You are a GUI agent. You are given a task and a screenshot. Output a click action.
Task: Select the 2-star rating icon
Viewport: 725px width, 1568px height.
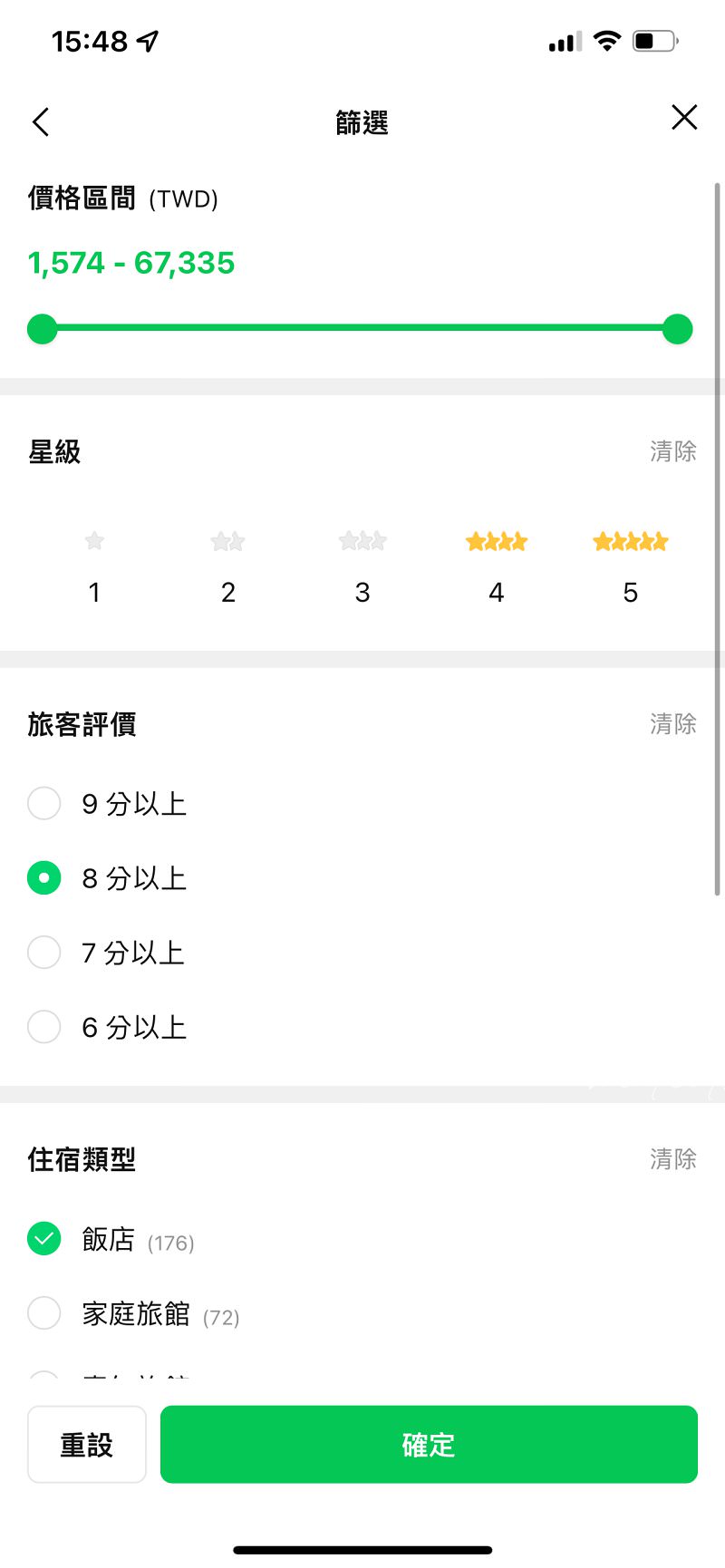(227, 541)
